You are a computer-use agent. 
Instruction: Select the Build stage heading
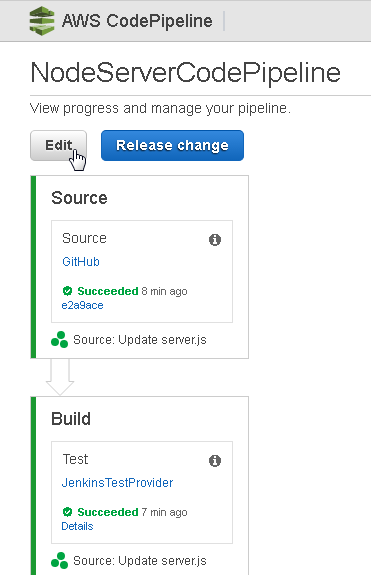(71, 419)
